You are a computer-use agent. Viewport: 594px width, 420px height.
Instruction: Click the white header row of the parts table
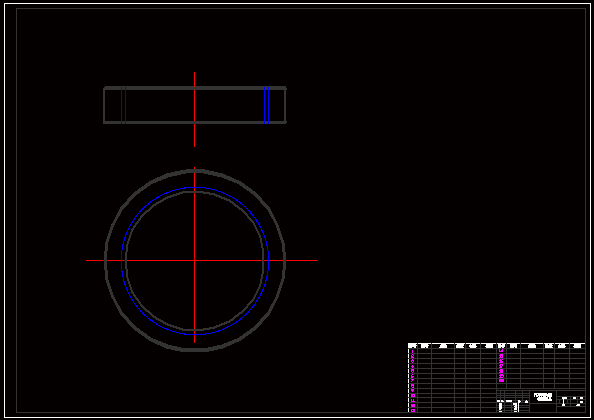(496, 345)
